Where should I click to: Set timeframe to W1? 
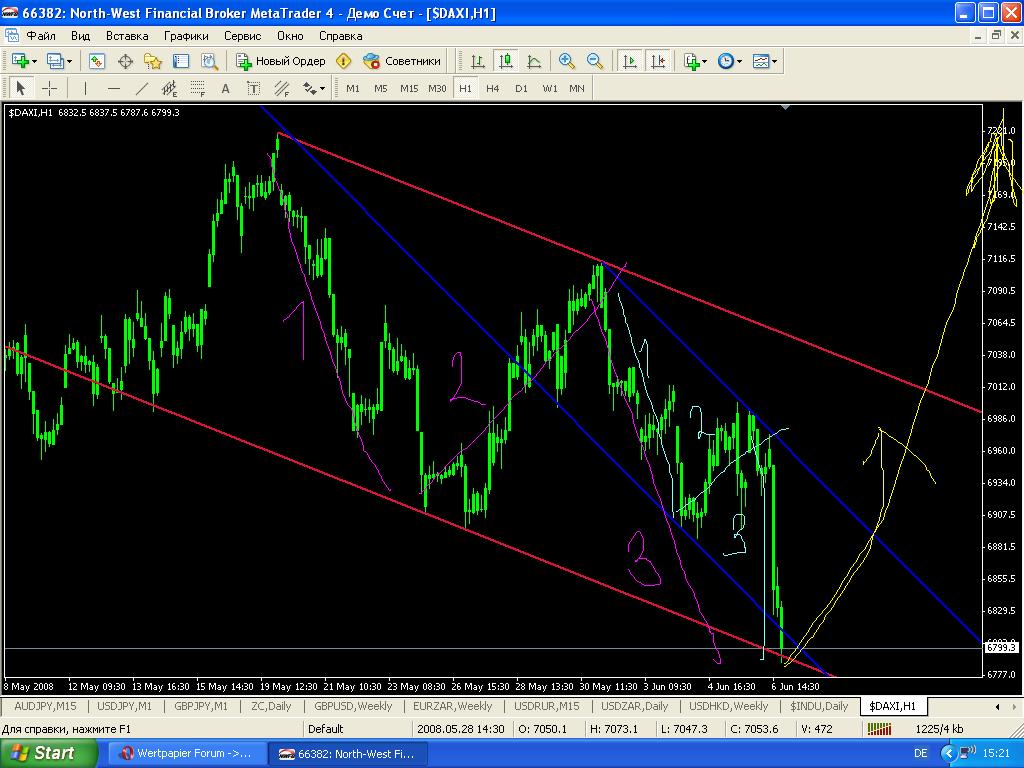[x=550, y=88]
